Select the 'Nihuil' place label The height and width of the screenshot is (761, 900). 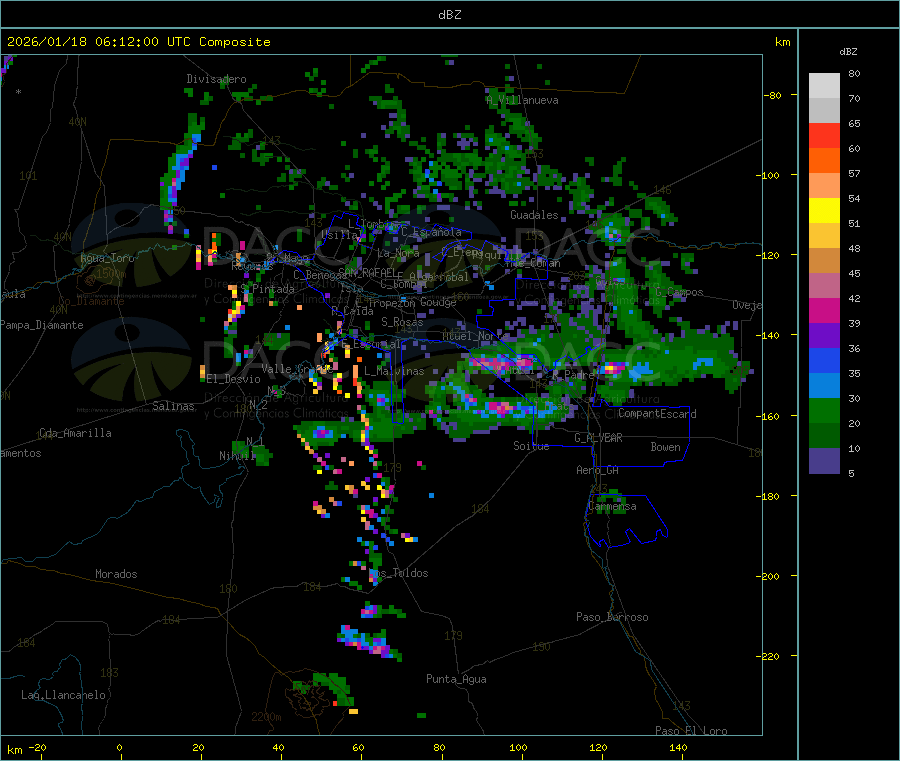tap(237, 456)
